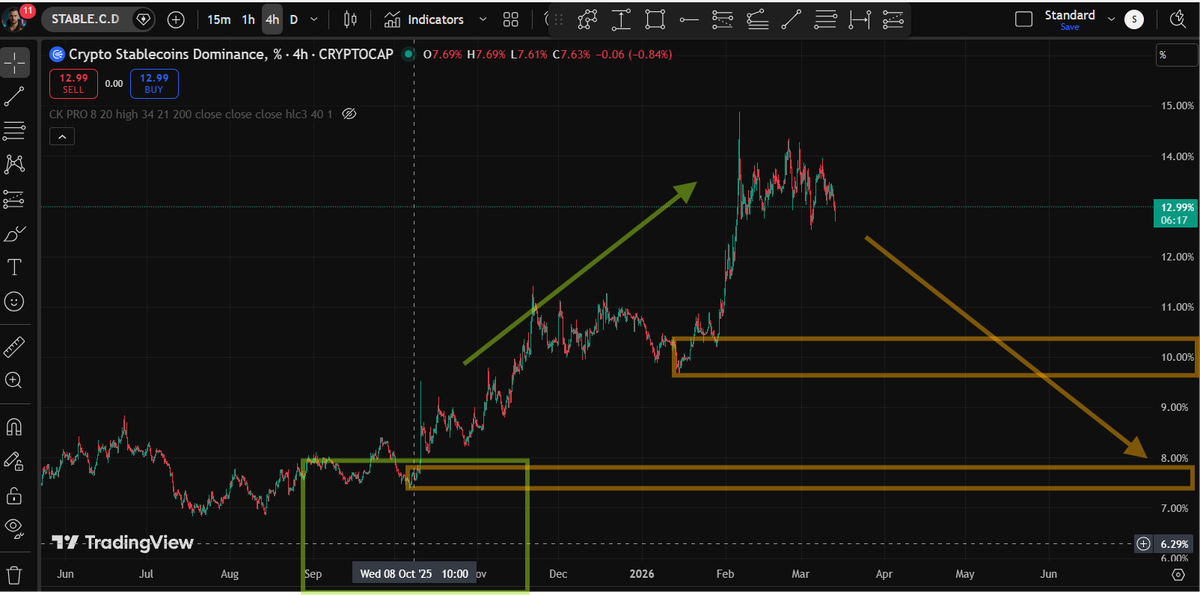Open the Fibonacci and Gann tools group
Image resolution: width=1200 pixels, height=595 pixels.
click(x=15, y=130)
